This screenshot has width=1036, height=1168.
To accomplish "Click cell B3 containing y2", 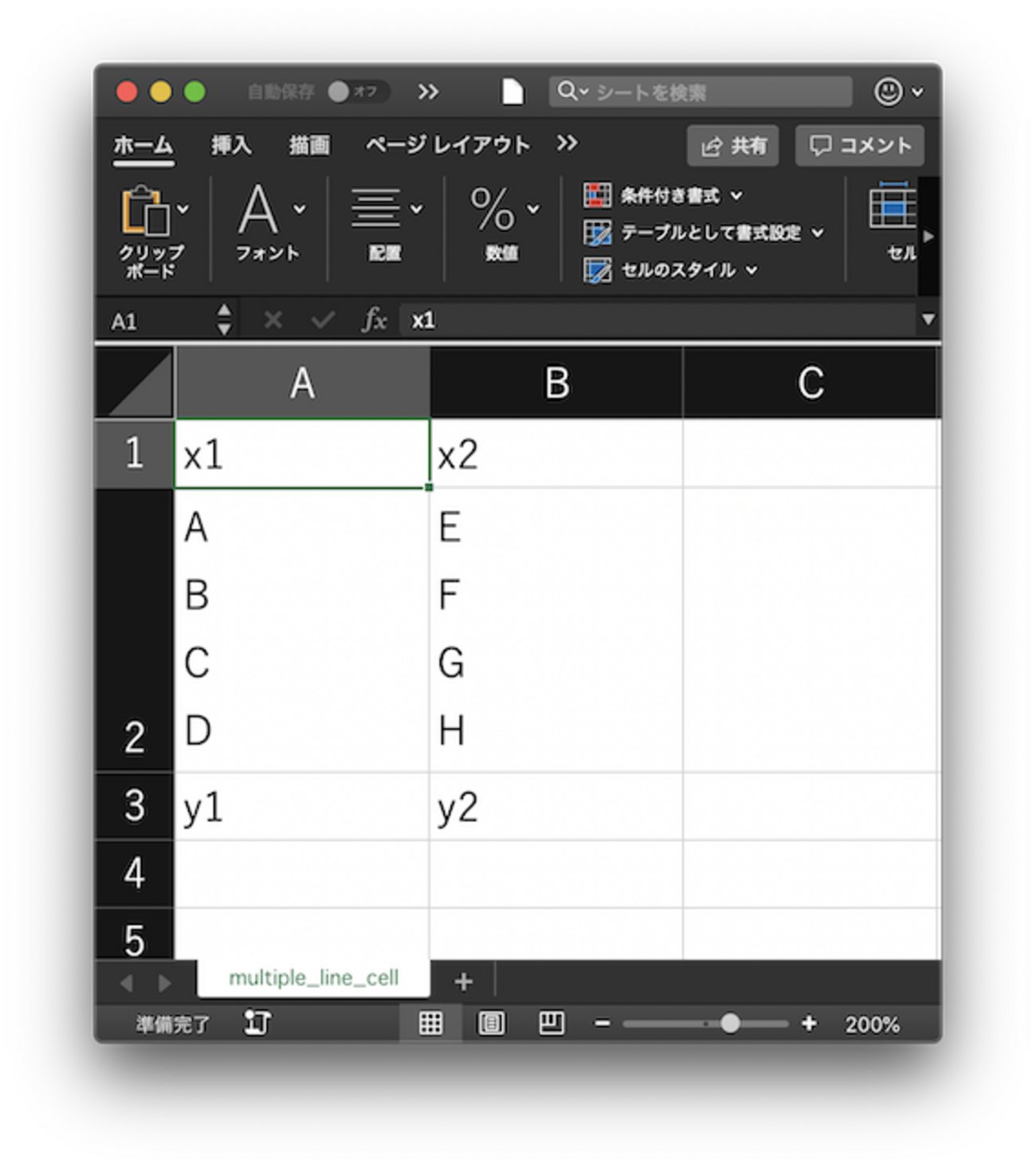I will tap(556, 806).
